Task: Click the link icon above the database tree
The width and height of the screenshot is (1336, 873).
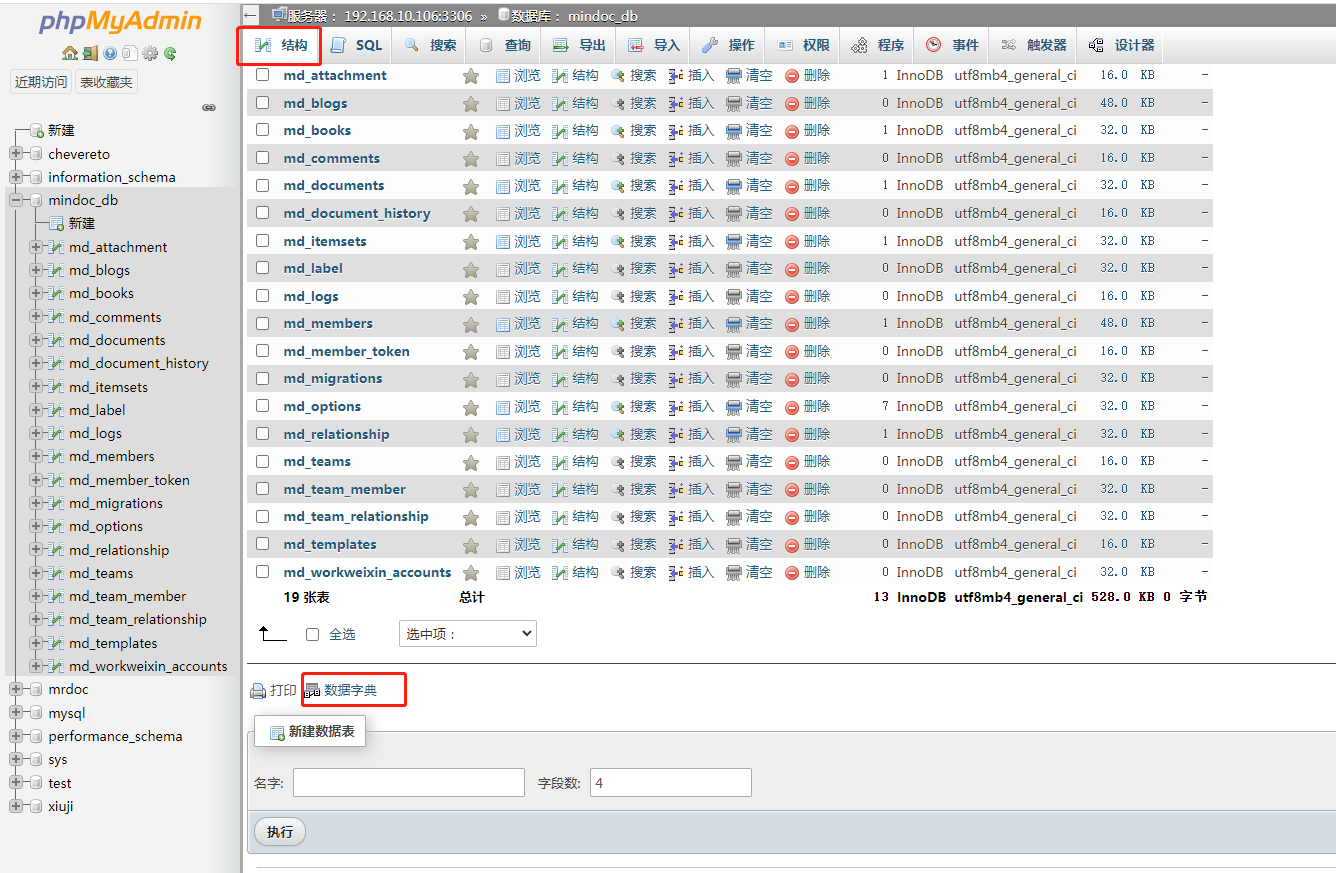Action: (209, 107)
